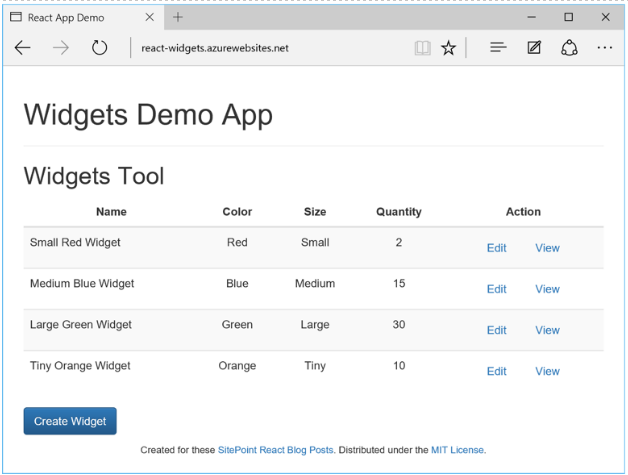Click the Share icon in toolbar

click(569, 48)
